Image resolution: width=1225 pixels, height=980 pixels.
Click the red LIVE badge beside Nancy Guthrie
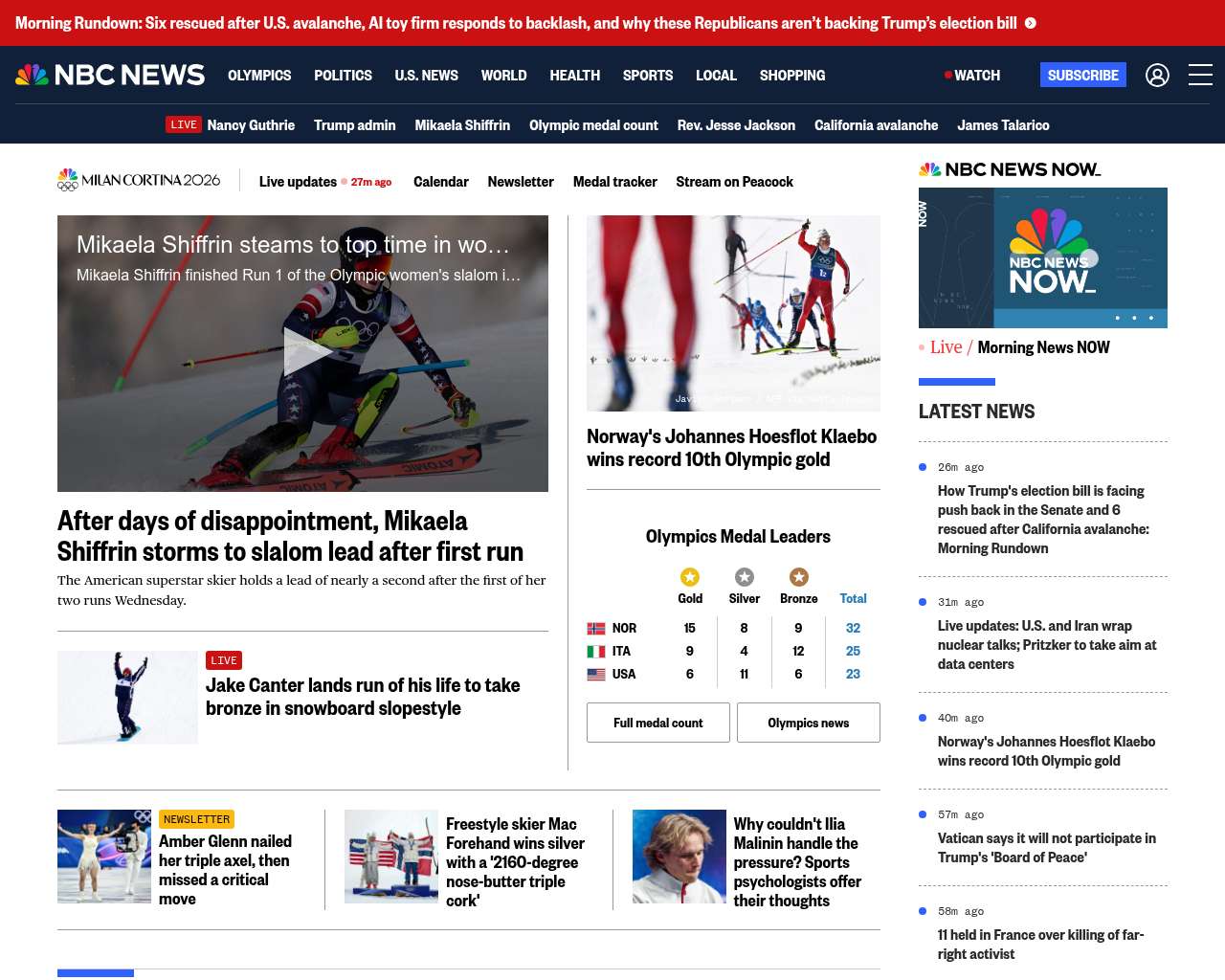click(184, 124)
